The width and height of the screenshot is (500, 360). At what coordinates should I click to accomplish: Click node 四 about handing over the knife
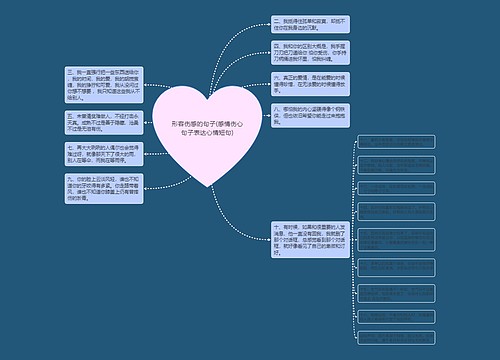point(310,53)
